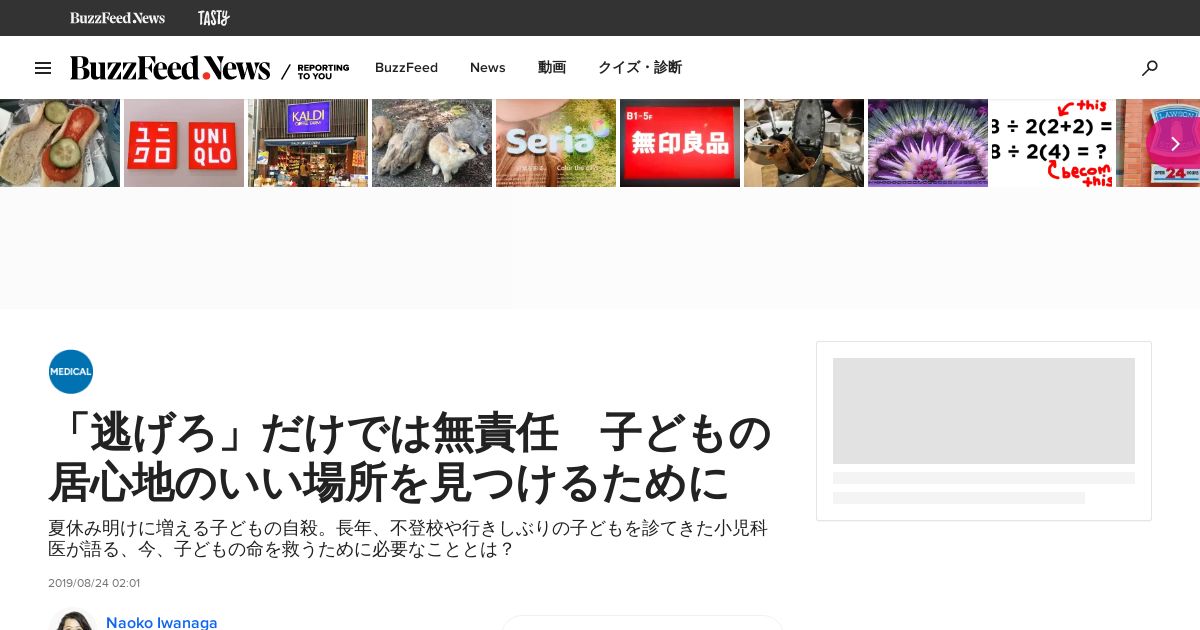Open the BuzzFeed nav item
Screen dimensions: 1200x630
[406, 68]
